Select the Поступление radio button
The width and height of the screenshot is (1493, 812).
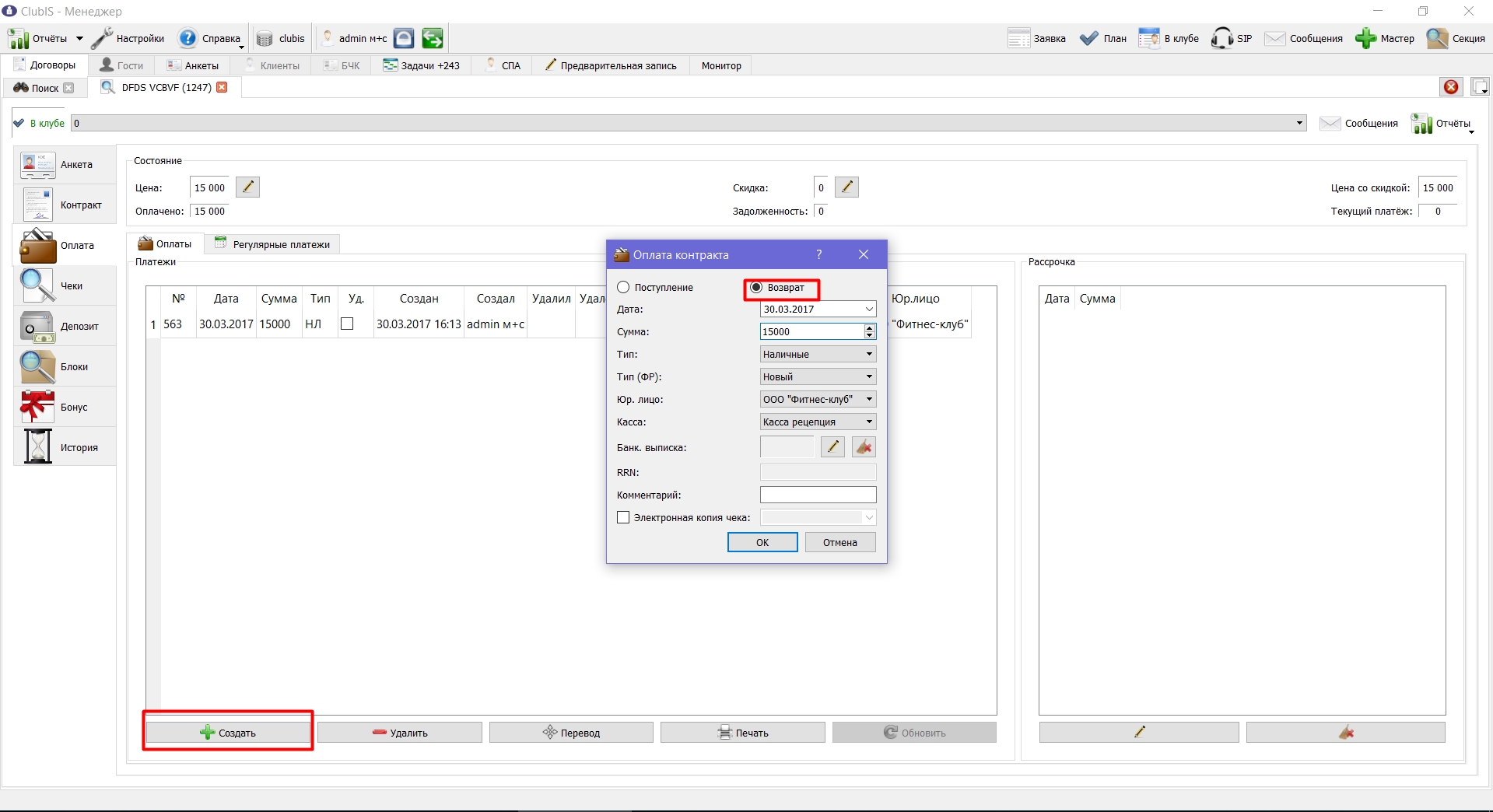click(623, 288)
